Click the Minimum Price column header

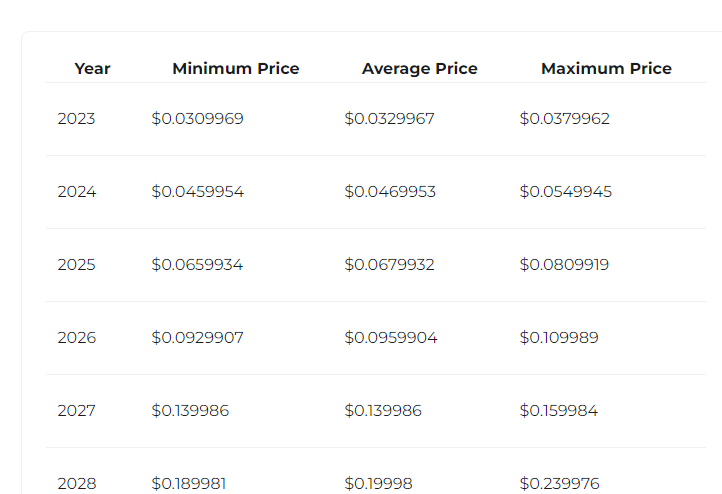[x=236, y=69]
